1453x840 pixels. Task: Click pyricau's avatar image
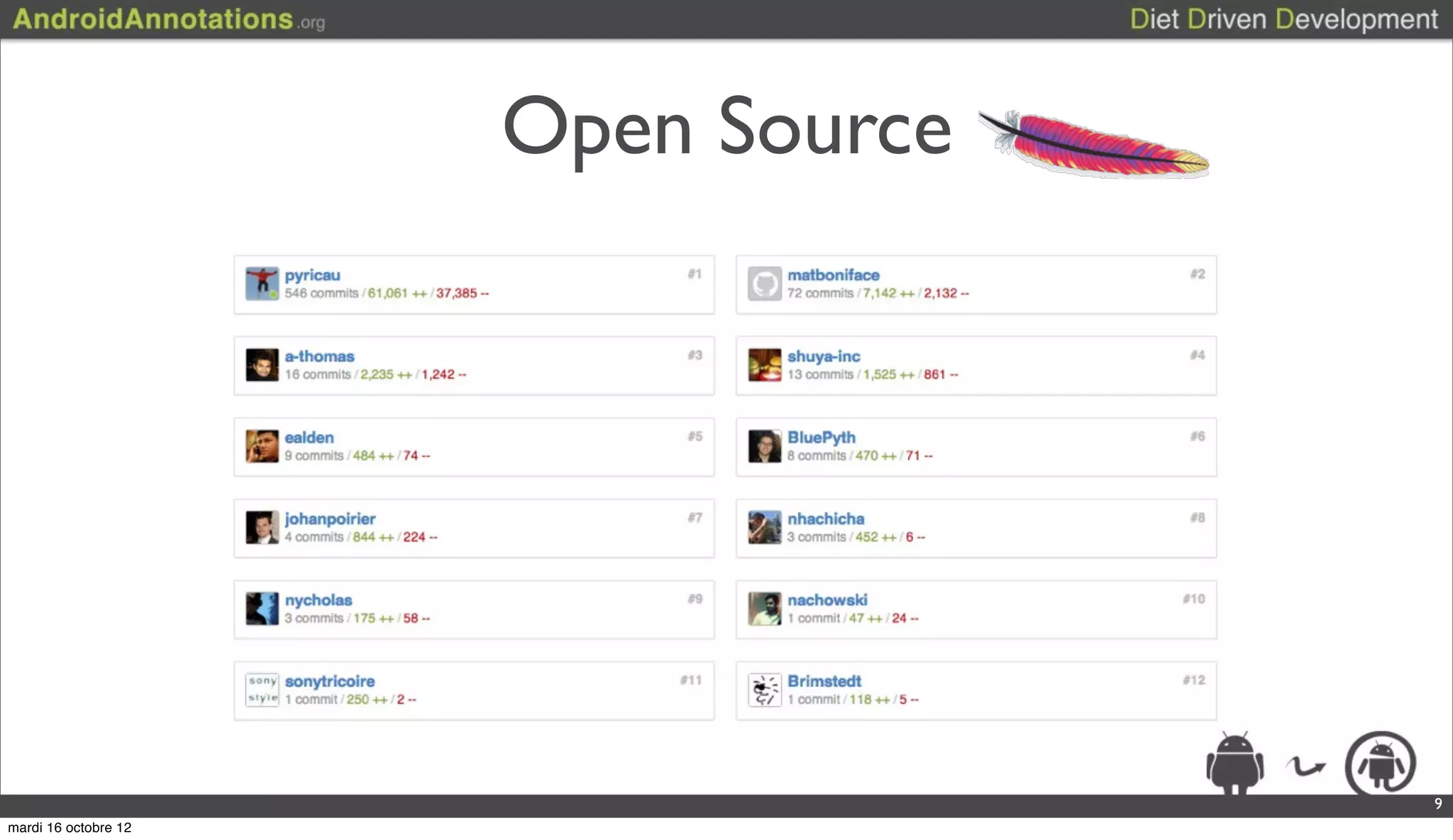point(262,284)
